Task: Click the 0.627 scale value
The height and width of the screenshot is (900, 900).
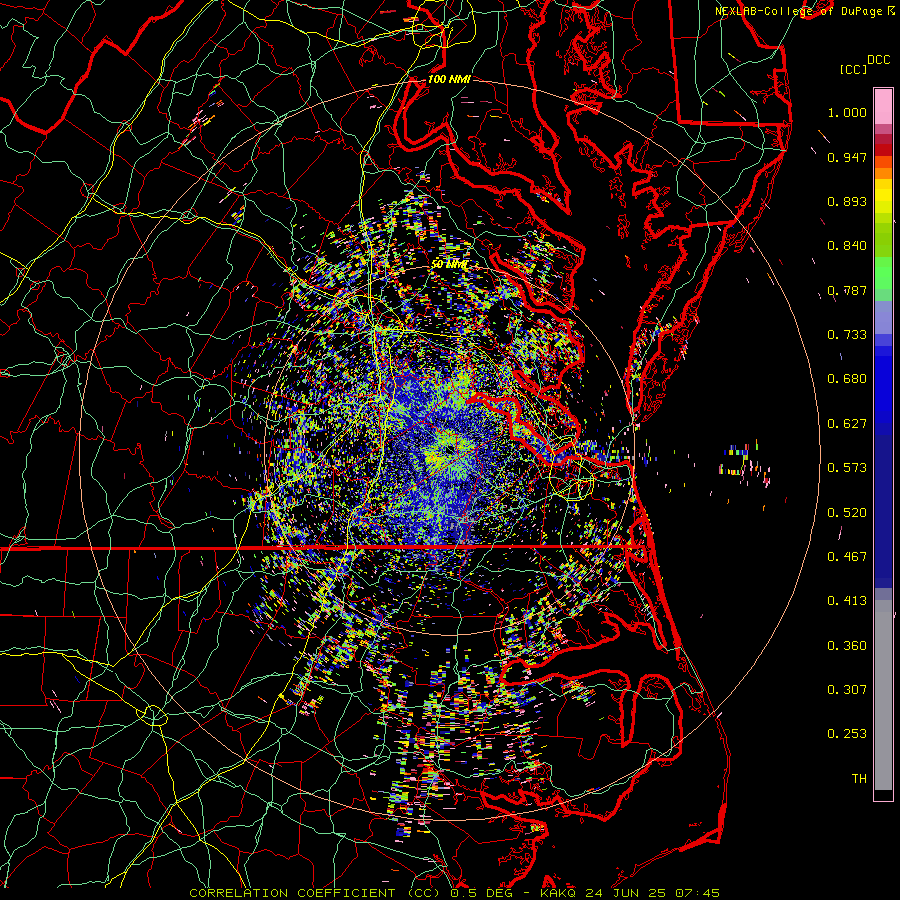Action: tap(847, 424)
